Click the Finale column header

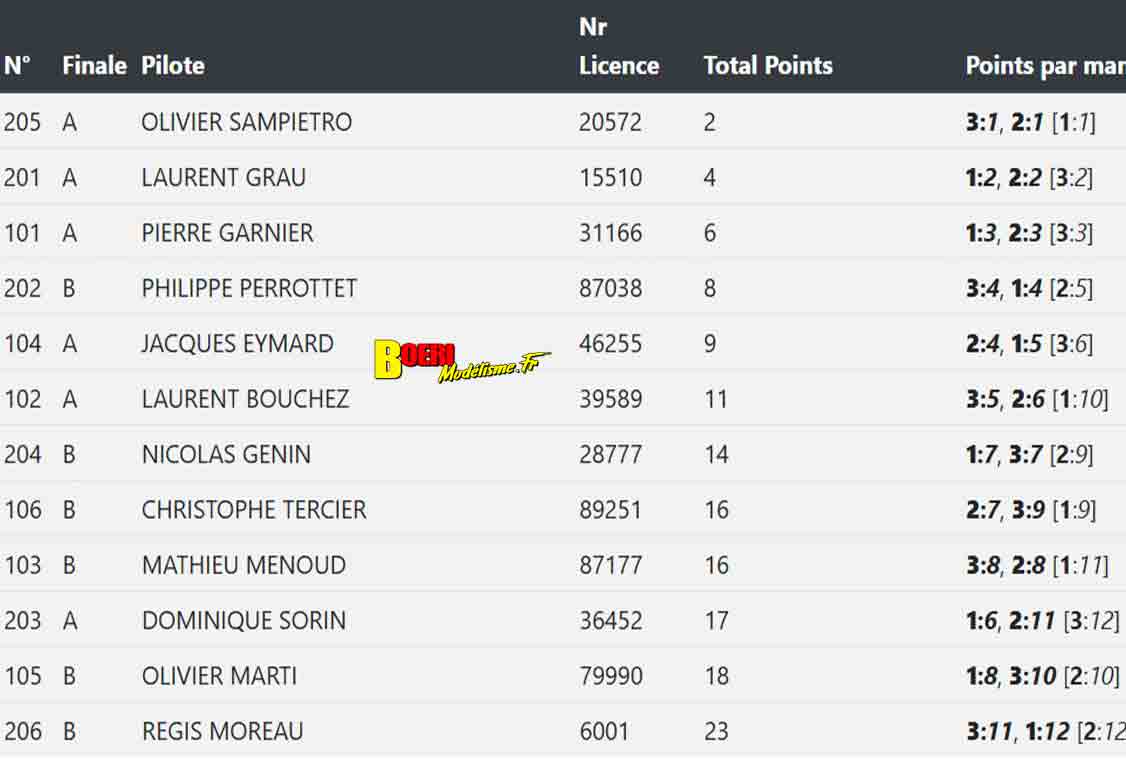94,65
